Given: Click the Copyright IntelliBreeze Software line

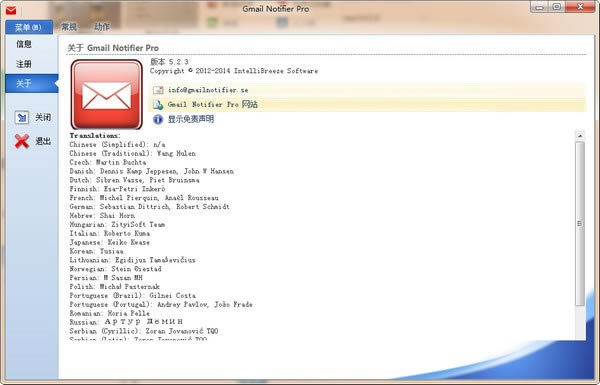Looking at the screenshot, I should click(x=234, y=71).
